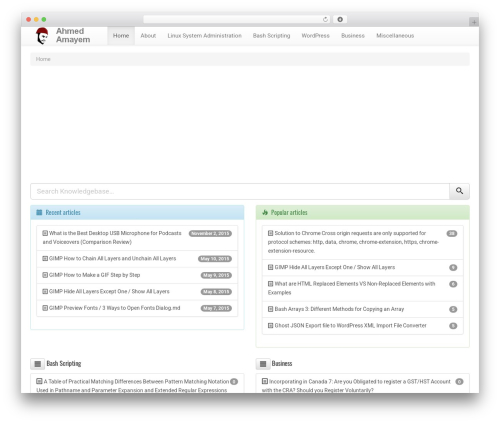This screenshot has height=423, width=500.
Task: Click the Home breadcrumb link
Action: coord(43,59)
